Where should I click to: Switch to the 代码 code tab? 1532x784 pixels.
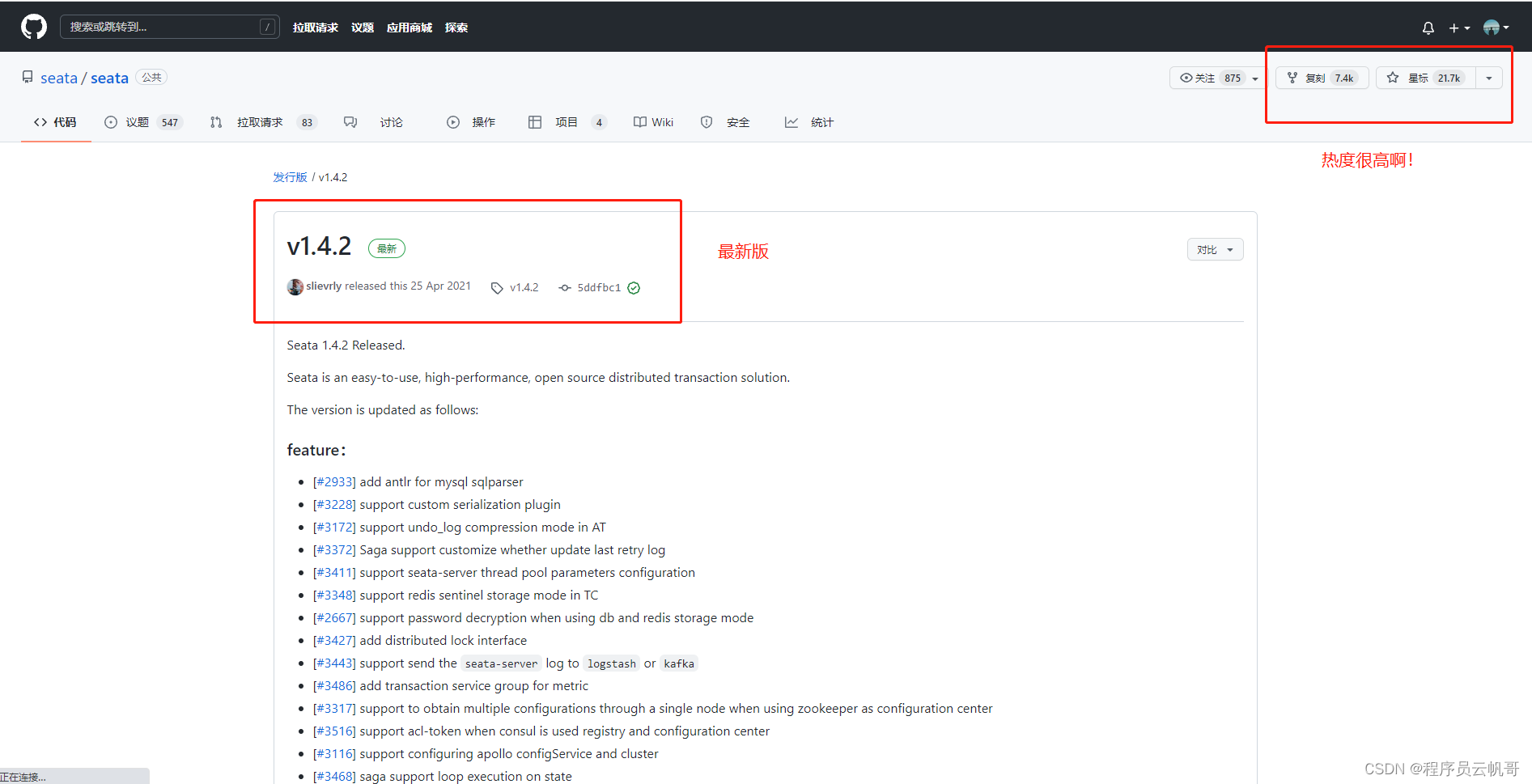(x=55, y=122)
